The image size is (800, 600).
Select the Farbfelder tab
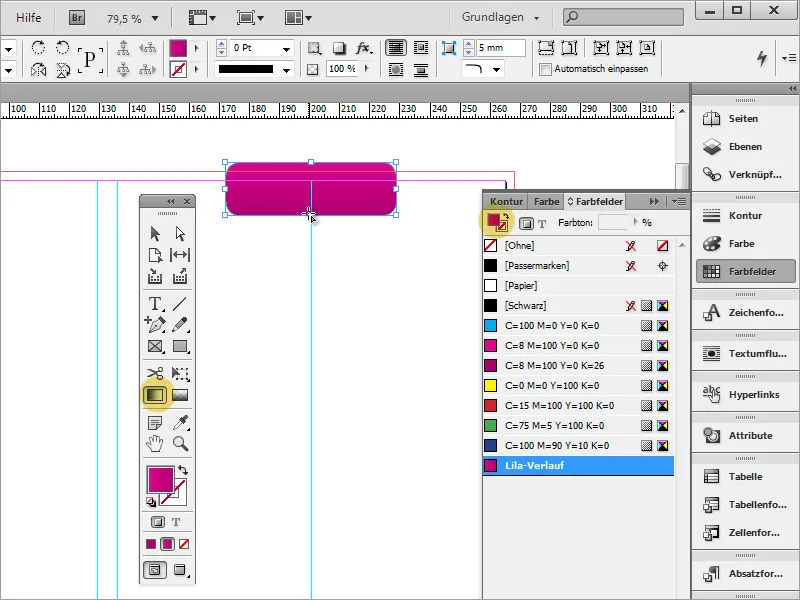click(595, 202)
